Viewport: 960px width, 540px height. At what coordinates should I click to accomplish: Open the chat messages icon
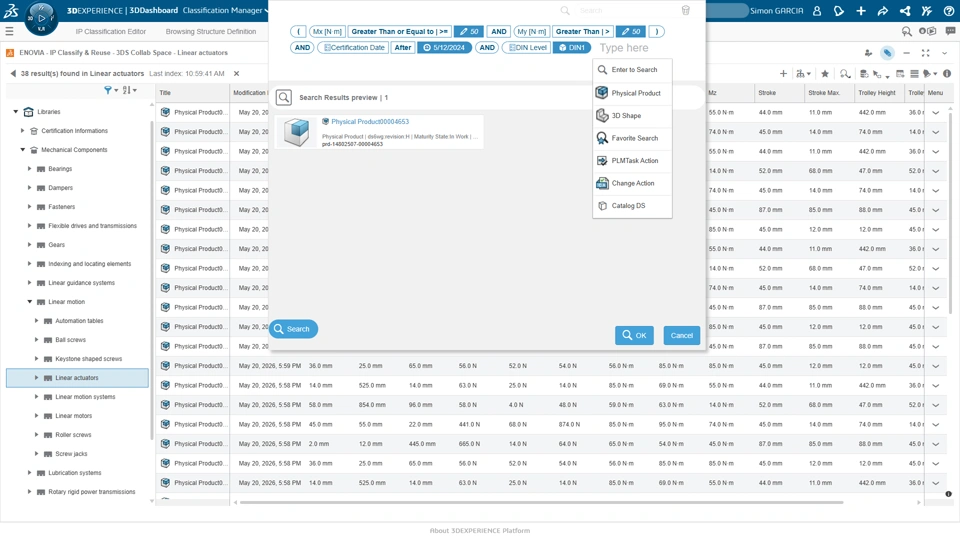[950, 31]
